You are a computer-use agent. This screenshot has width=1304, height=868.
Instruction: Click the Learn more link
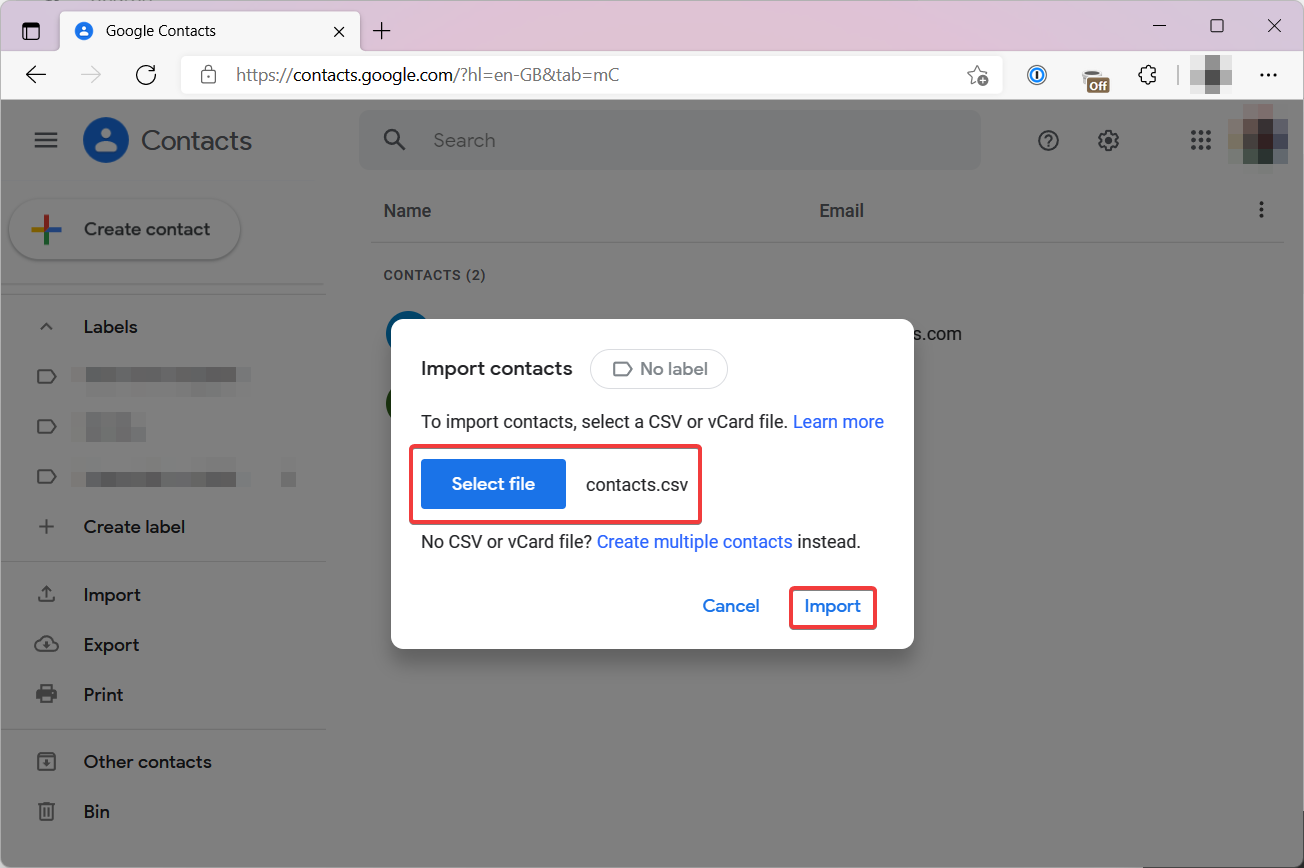(838, 422)
